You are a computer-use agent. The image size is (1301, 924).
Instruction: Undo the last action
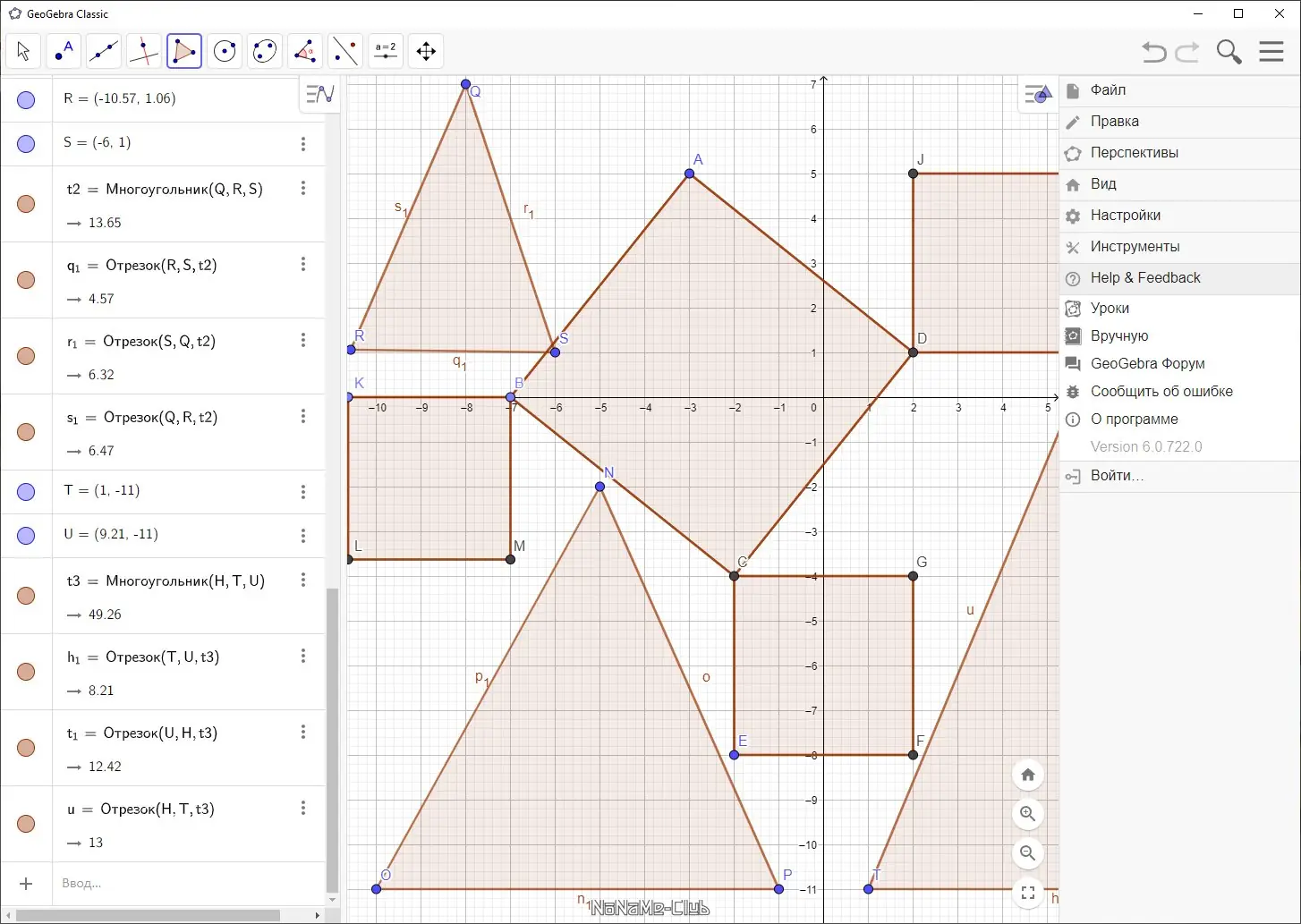[1154, 52]
